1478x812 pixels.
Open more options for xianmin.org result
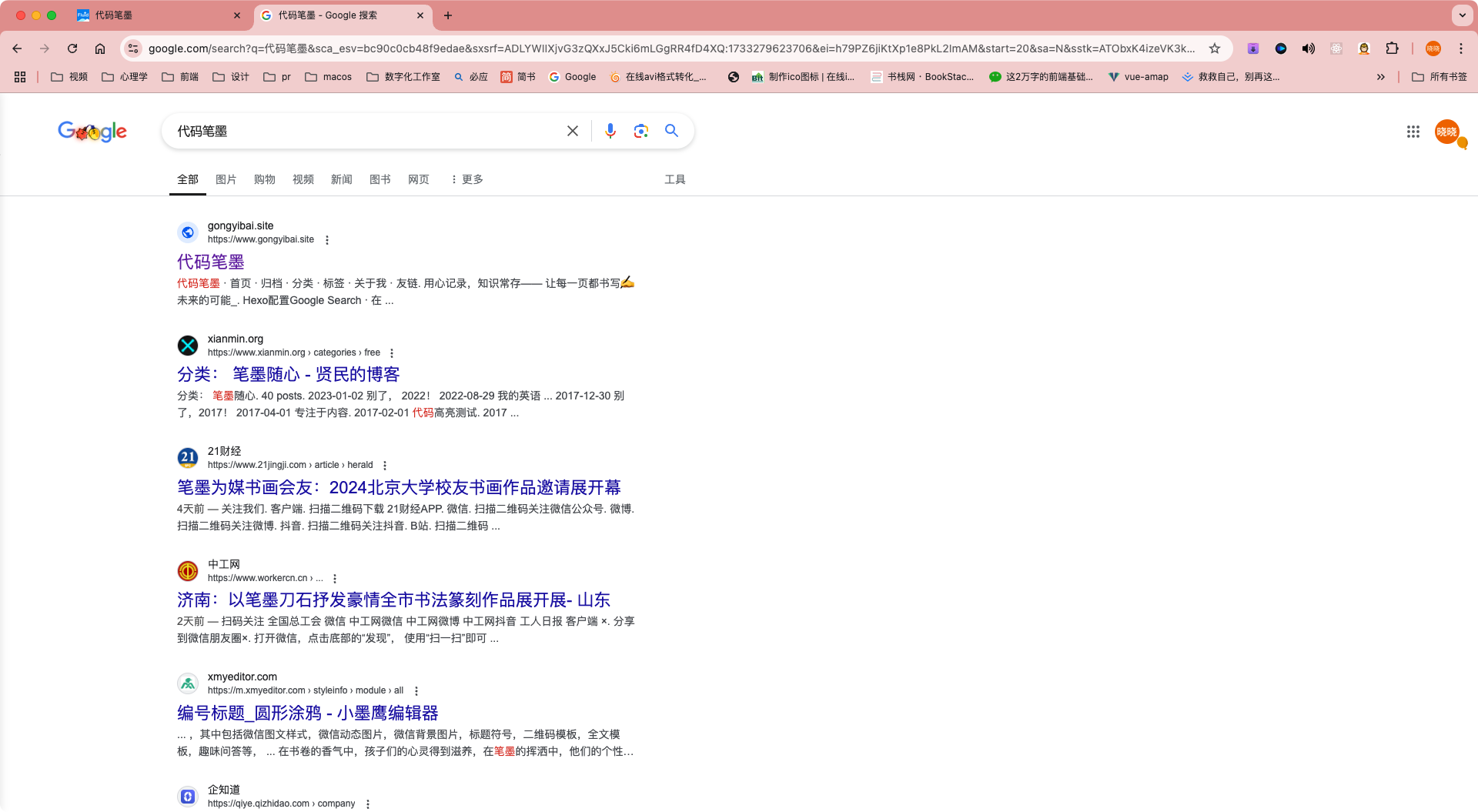click(392, 353)
